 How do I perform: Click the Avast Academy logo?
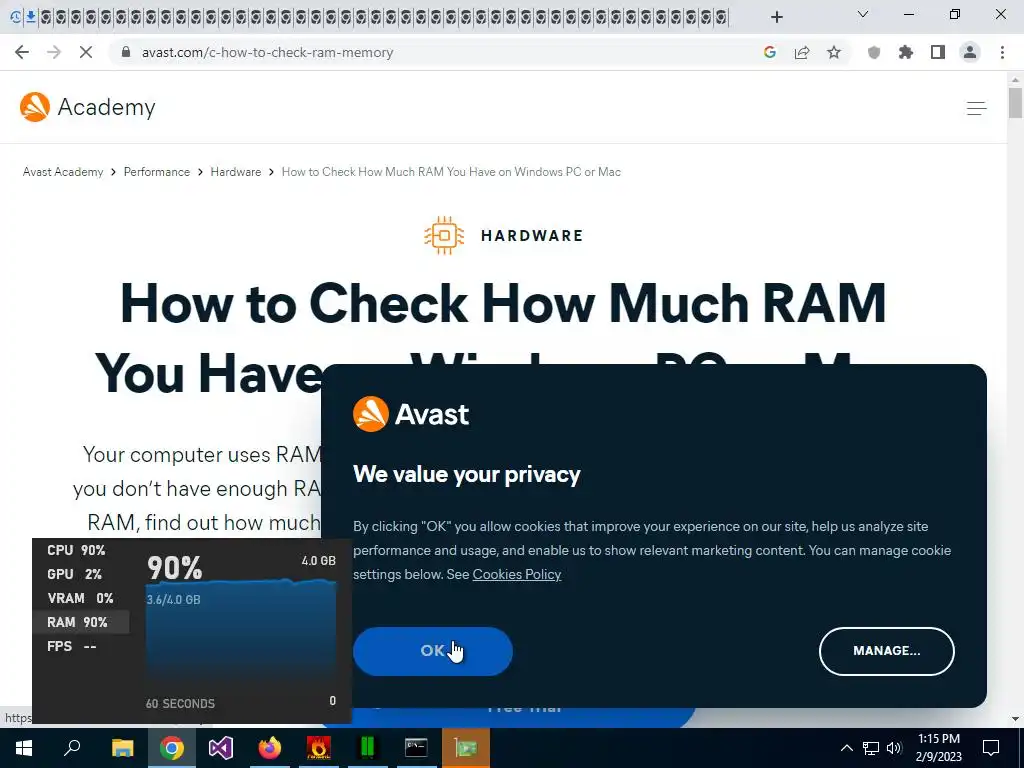point(88,107)
